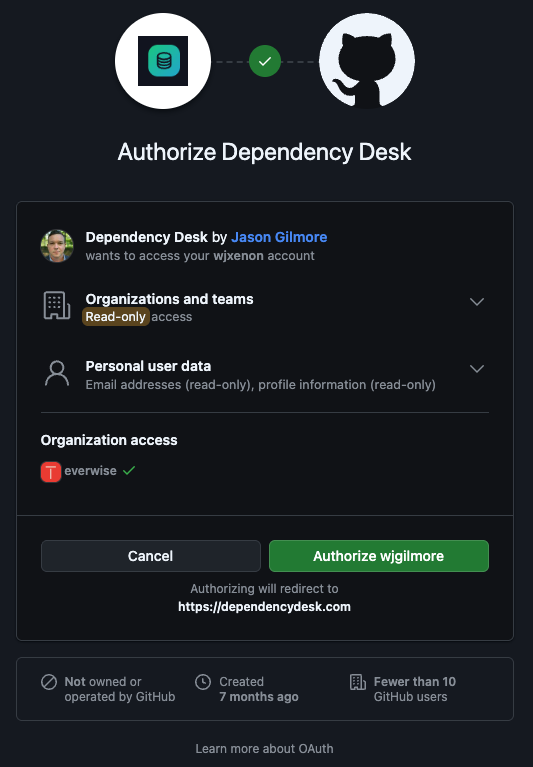Open Jason Gilmore's profile link
This screenshot has width=533, height=767.
click(x=279, y=237)
